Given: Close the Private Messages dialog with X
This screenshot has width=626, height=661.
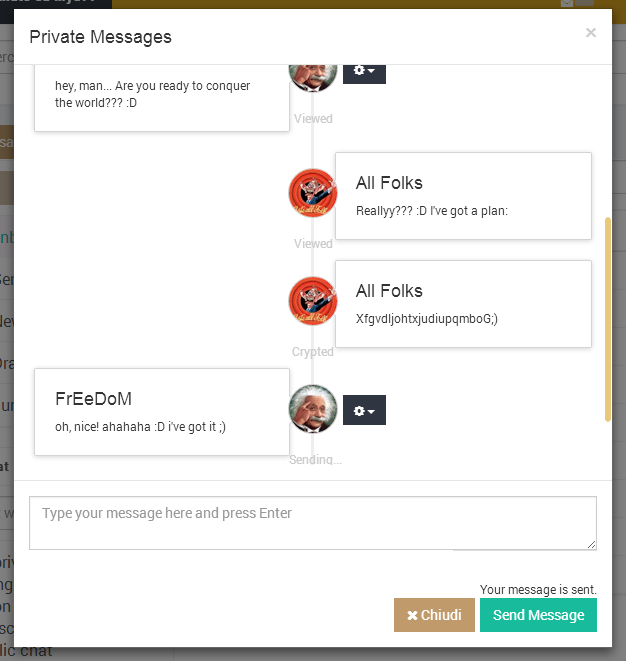Looking at the screenshot, I should click(x=591, y=32).
